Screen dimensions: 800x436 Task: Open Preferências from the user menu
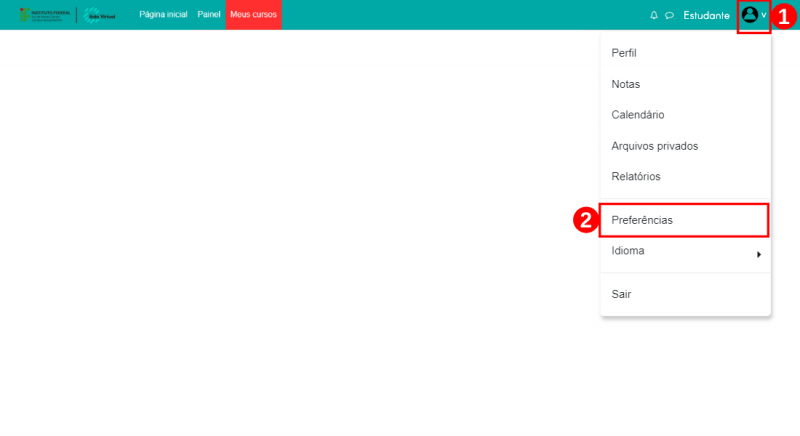pyautogui.click(x=684, y=220)
